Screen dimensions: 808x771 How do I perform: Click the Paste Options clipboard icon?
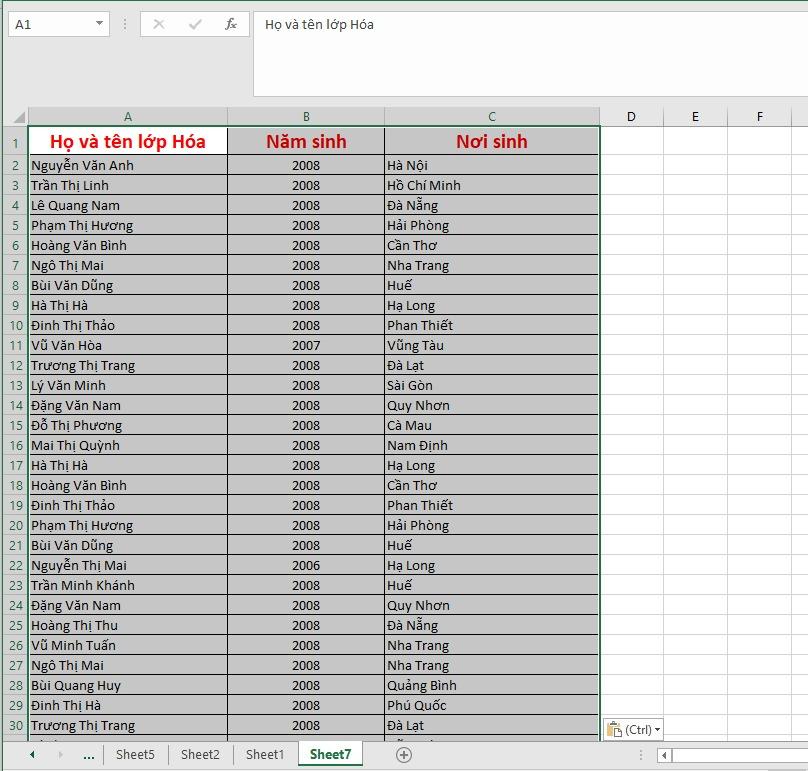point(614,729)
